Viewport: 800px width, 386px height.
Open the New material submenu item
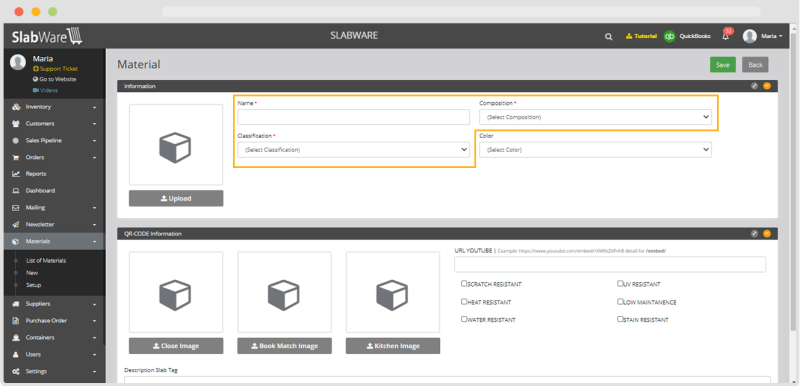pyautogui.click(x=32, y=273)
